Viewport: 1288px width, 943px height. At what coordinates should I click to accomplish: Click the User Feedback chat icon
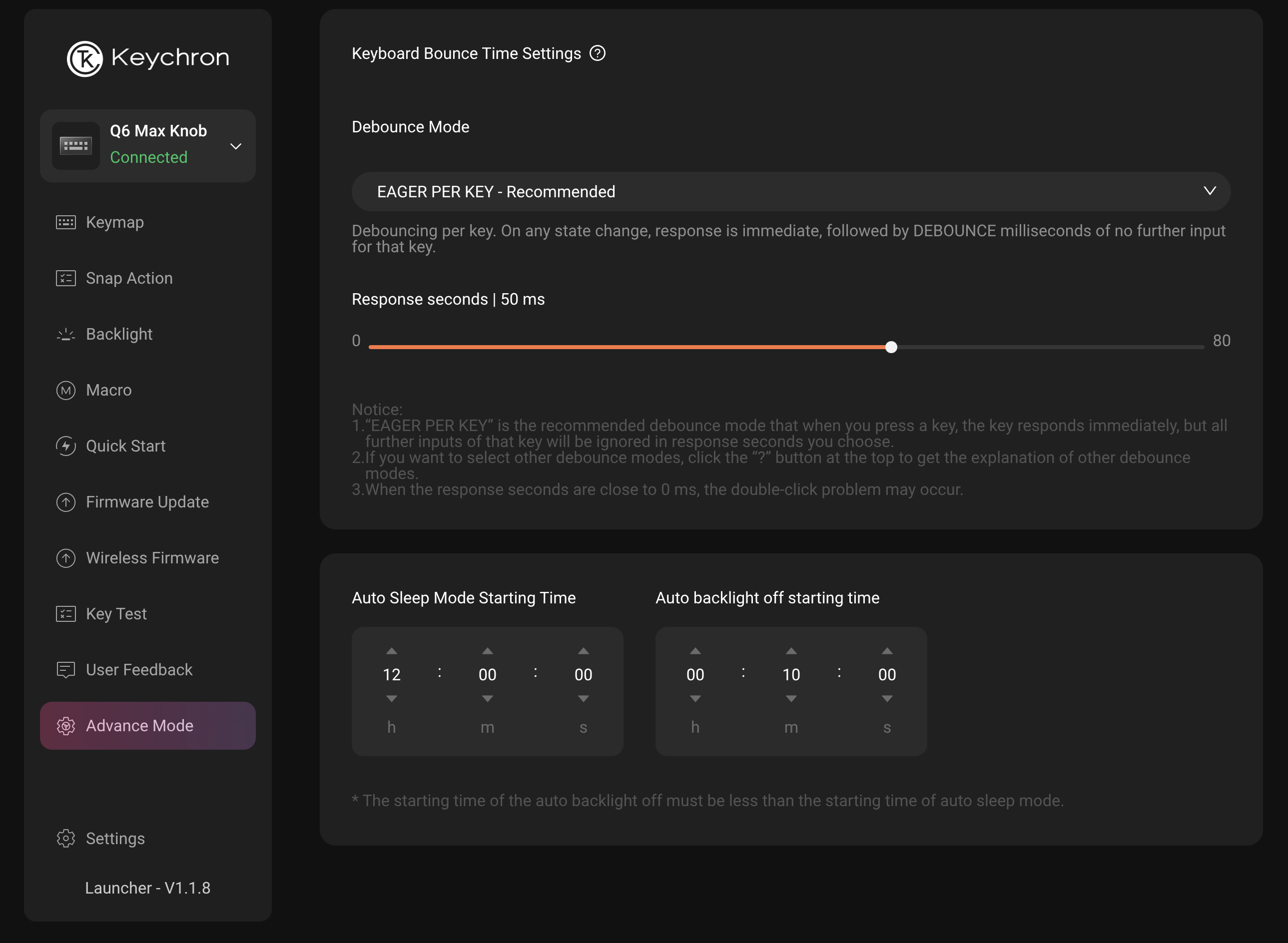[x=65, y=670]
